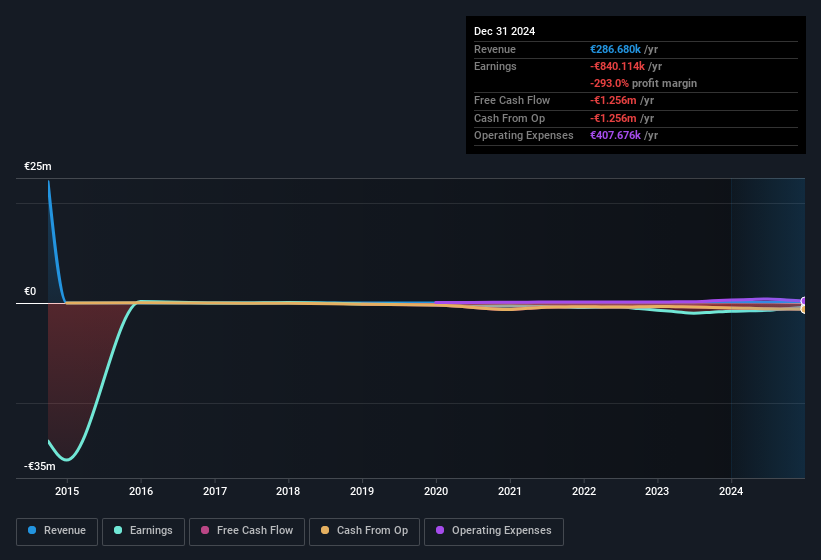
Task: Click the teal Earnings legend dot
Action: click(119, 531)
